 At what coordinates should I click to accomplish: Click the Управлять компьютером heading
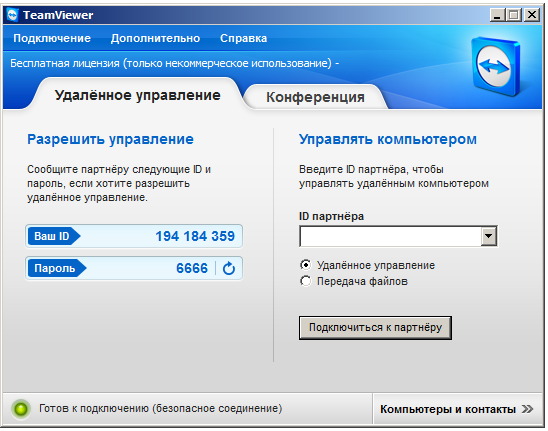click(388, 139)
